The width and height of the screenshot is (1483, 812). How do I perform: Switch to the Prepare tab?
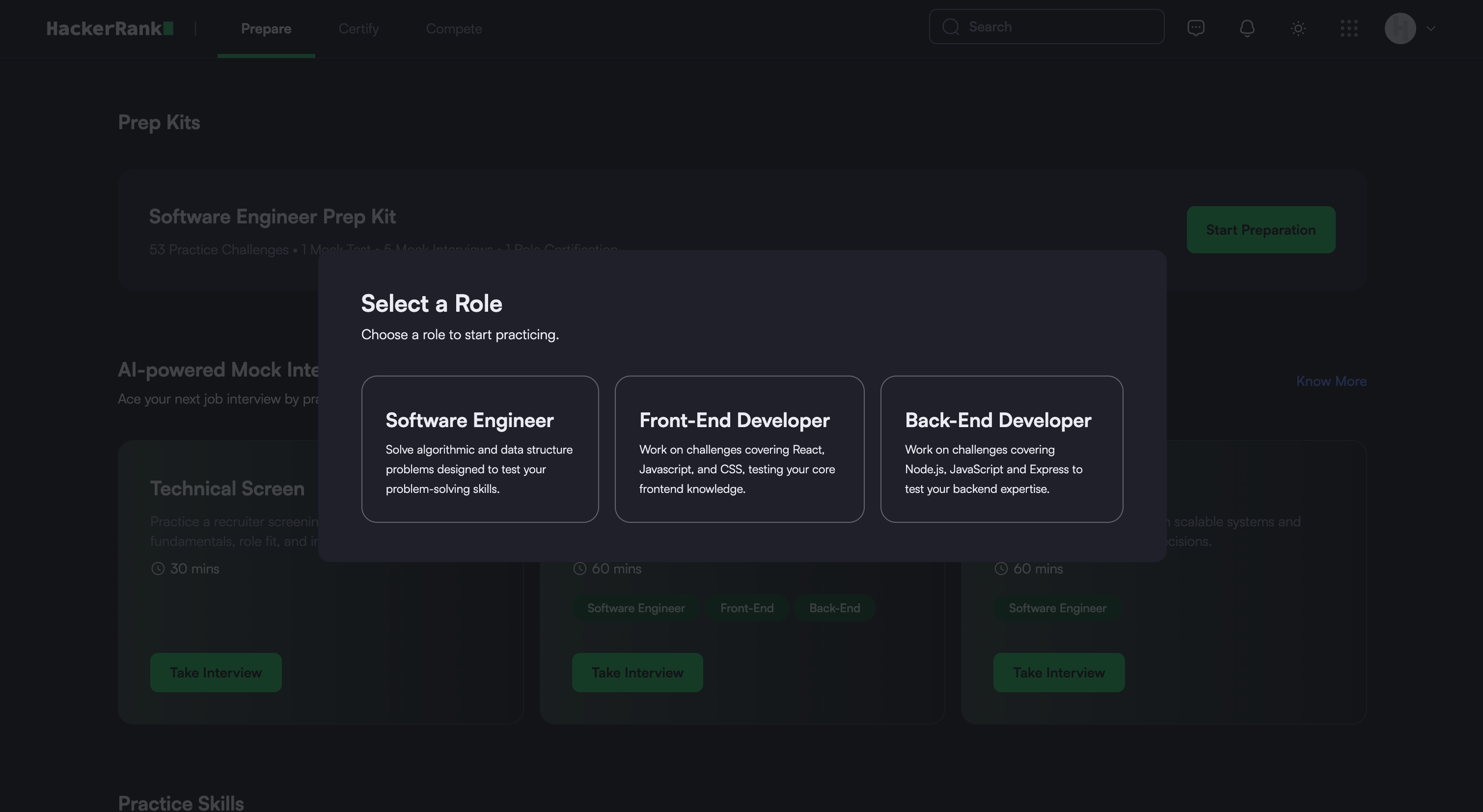tap(266, 29)
